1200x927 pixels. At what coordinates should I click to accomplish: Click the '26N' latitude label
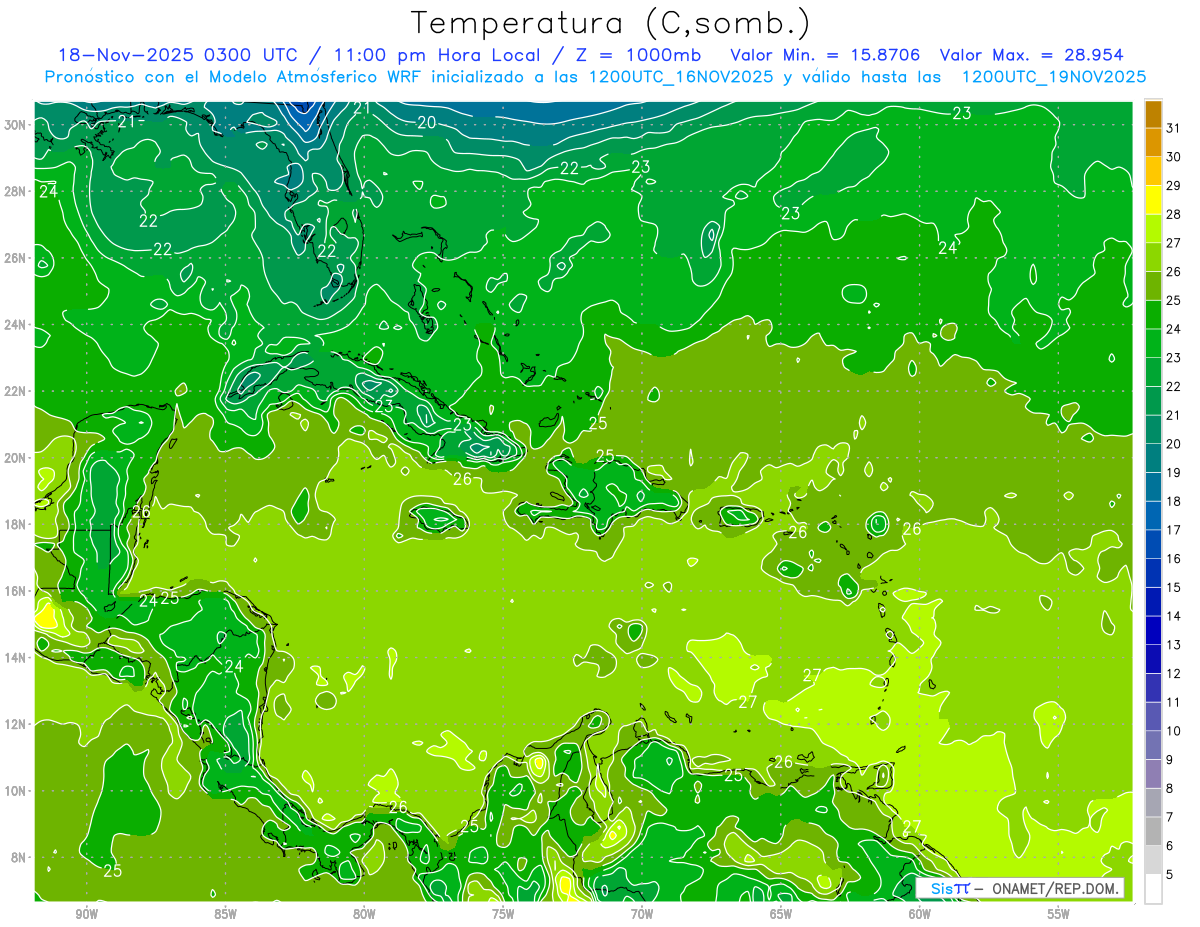[x=14, y=258]
